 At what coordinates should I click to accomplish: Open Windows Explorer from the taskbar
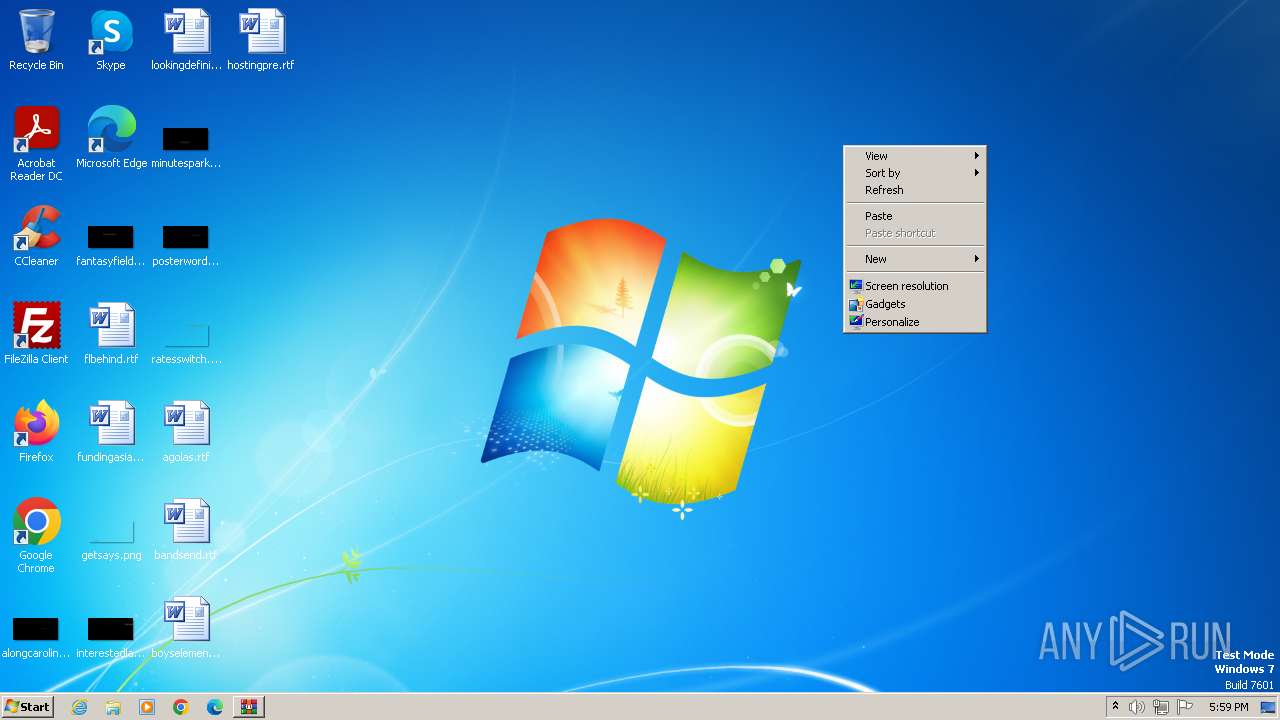(113, 707)
